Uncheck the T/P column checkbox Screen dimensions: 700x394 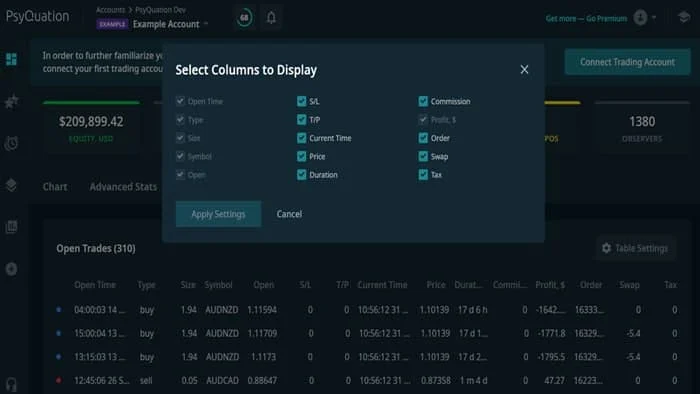click(301, 120)
